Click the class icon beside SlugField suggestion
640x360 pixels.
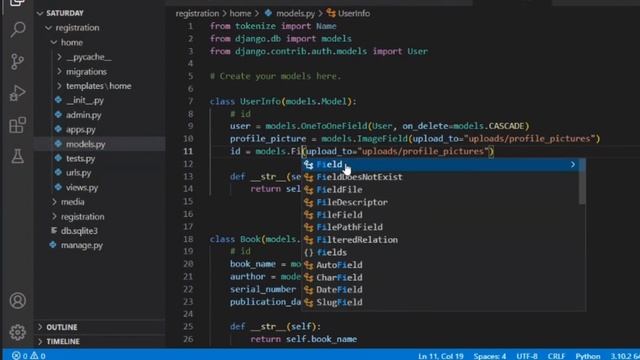(309, 302)
